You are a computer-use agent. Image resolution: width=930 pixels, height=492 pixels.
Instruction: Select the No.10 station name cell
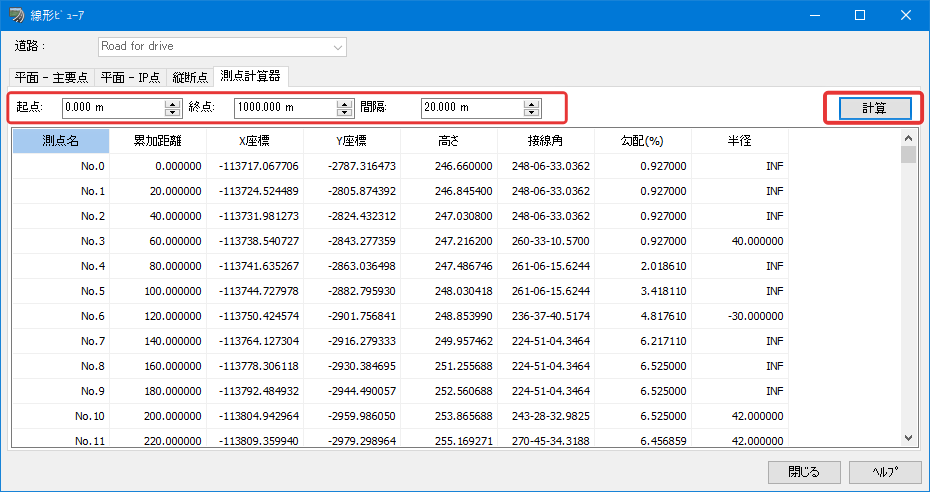tap(60, 416)
